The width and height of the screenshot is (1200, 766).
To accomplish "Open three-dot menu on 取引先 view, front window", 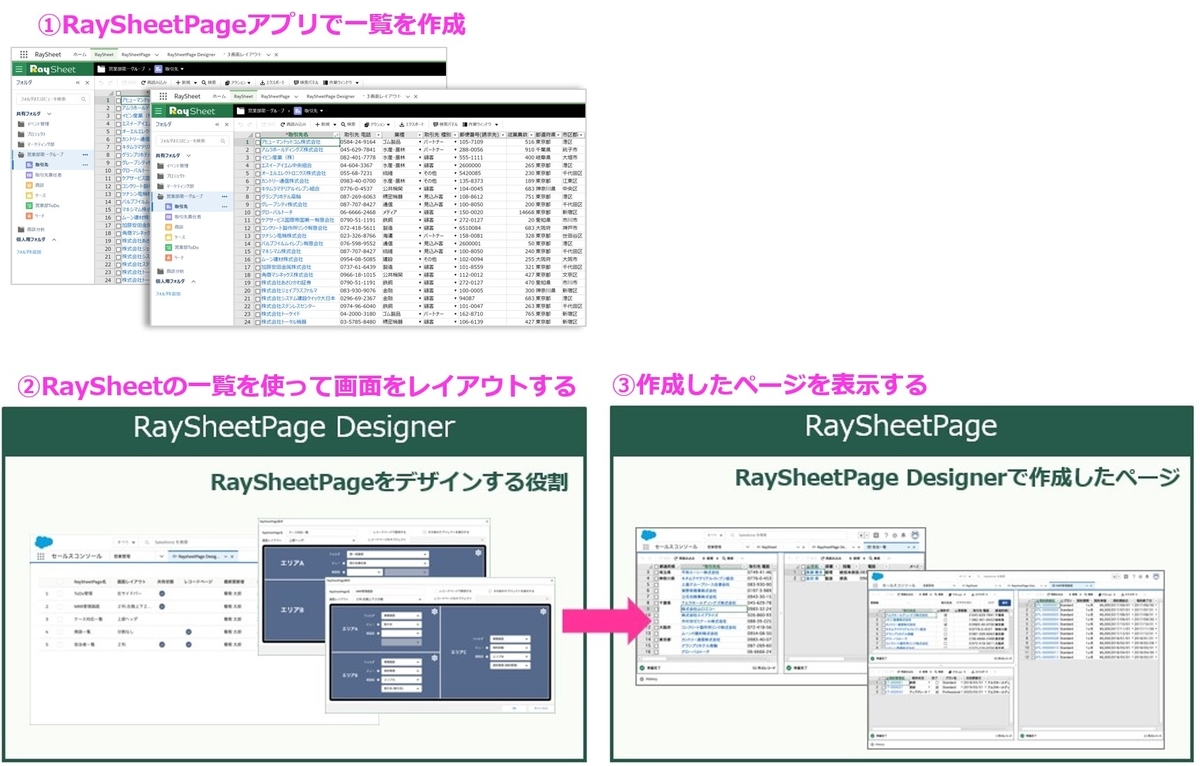I will (x=224, y=206).
